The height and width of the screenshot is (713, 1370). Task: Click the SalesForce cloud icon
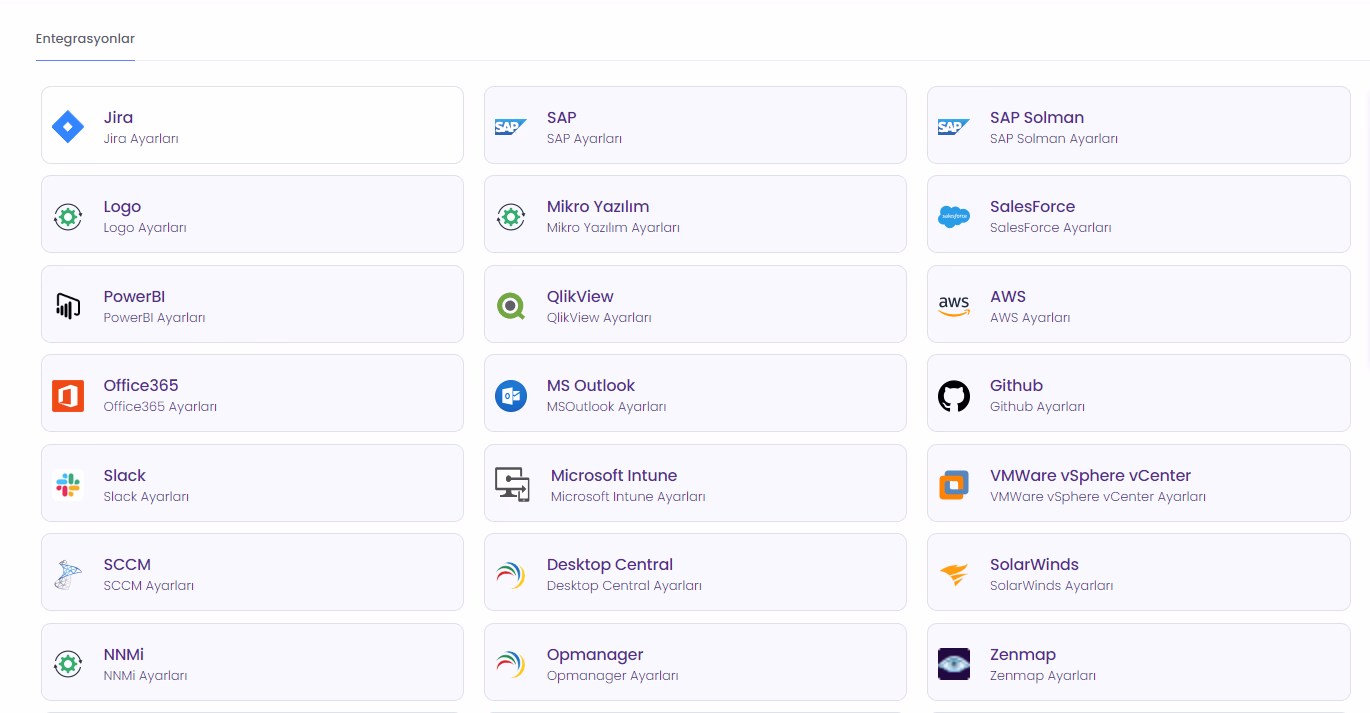click(954, 216)
